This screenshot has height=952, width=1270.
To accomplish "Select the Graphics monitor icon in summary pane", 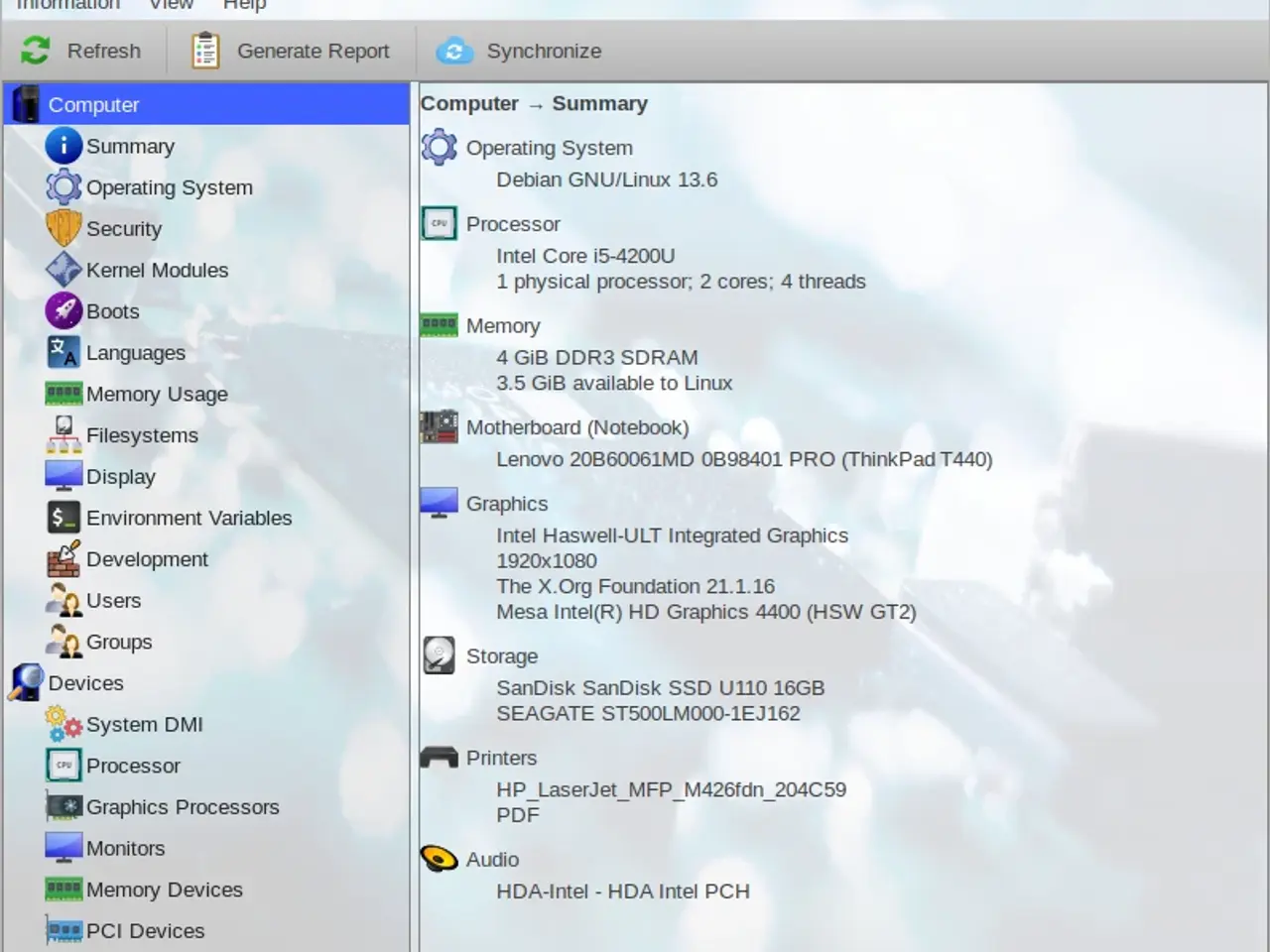I will click(439, 503).
